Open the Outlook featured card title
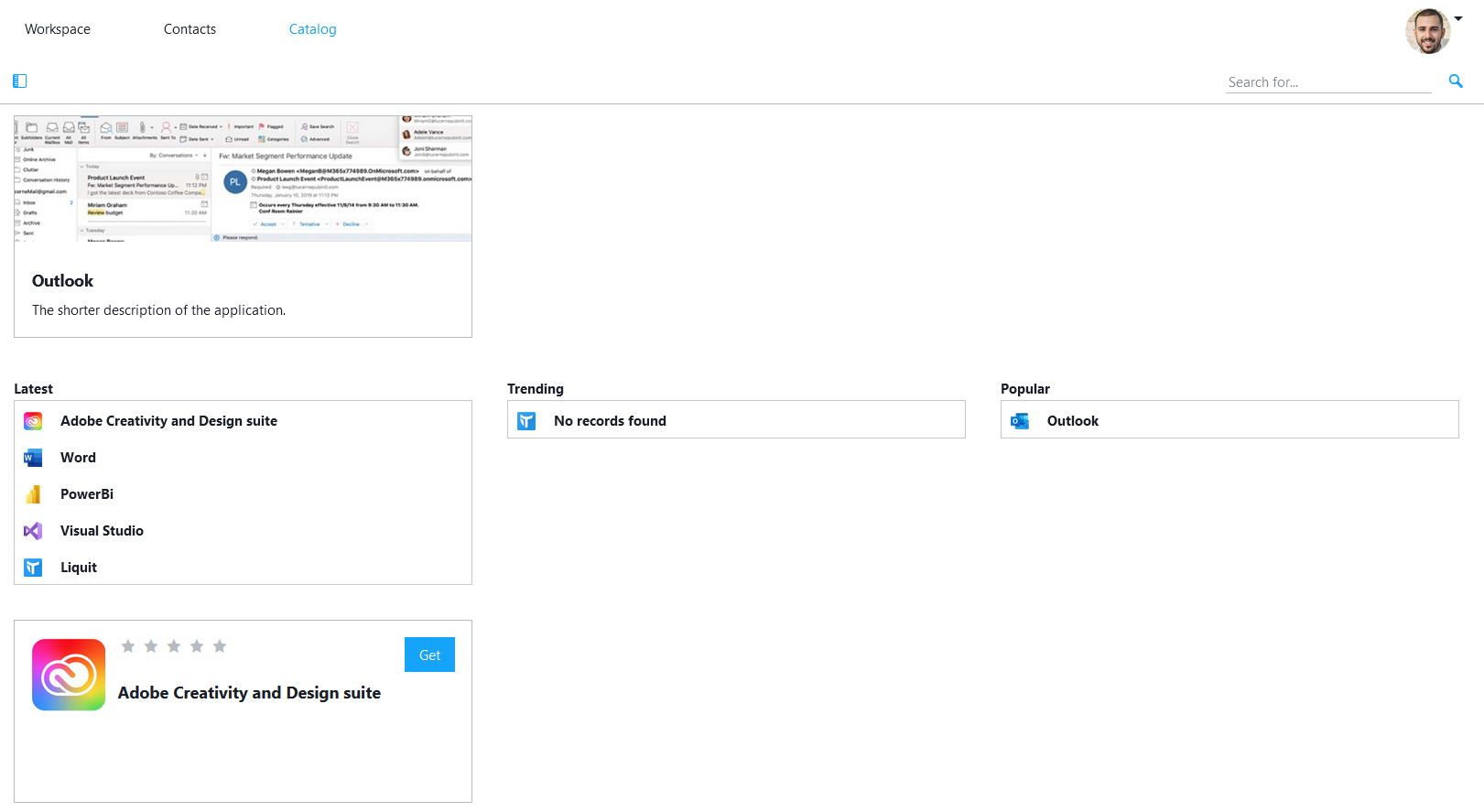 62,281
